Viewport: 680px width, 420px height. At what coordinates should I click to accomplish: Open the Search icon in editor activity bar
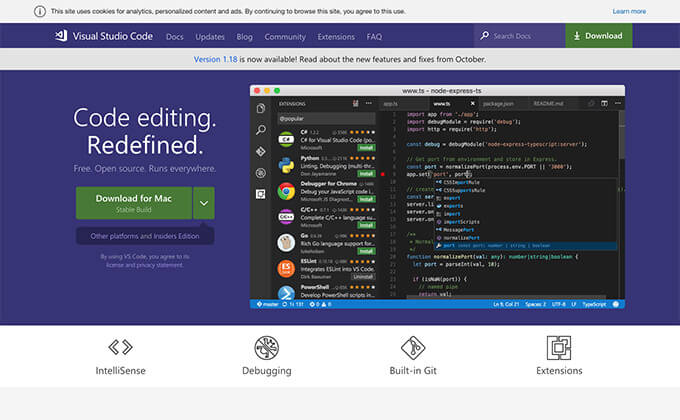pos(261,130)
